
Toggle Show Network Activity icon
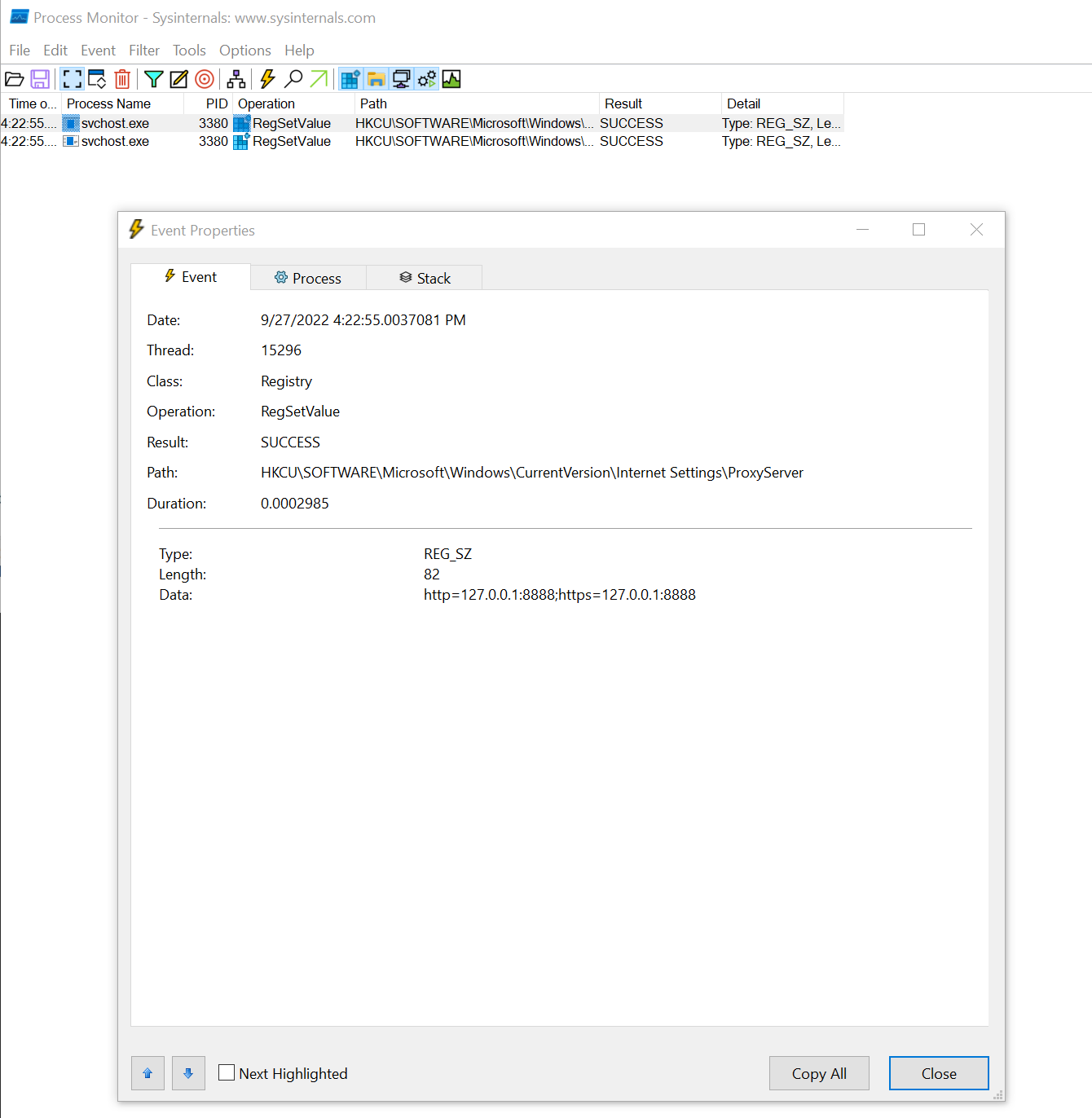pos(400,79)
